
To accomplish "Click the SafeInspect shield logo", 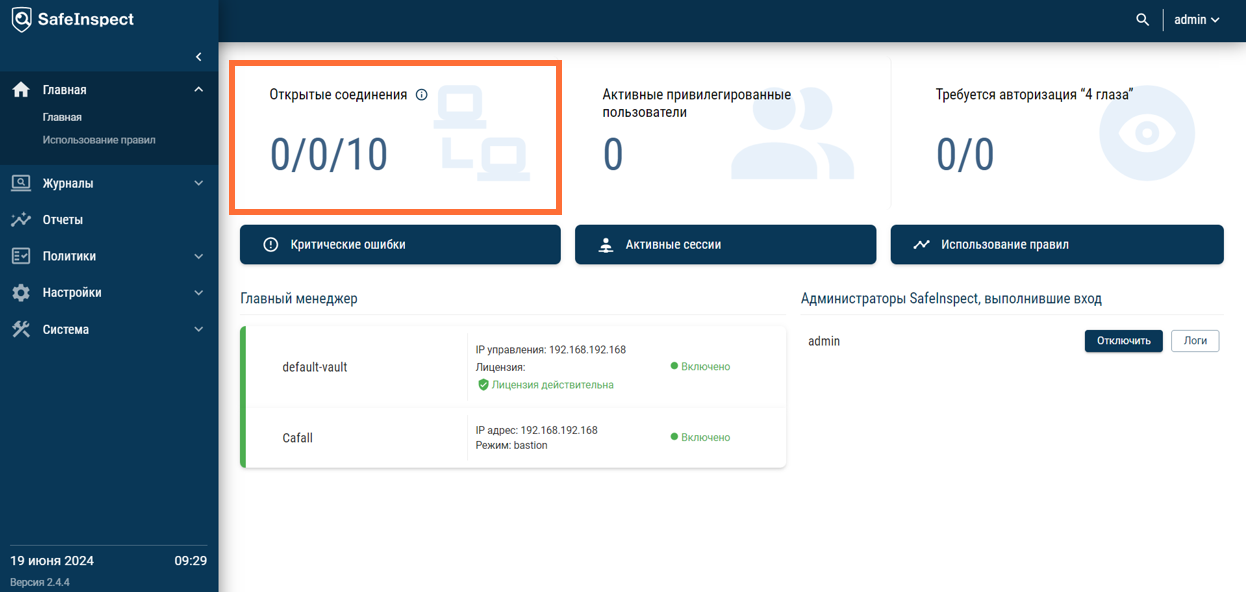I will click(x=20, y=20).
